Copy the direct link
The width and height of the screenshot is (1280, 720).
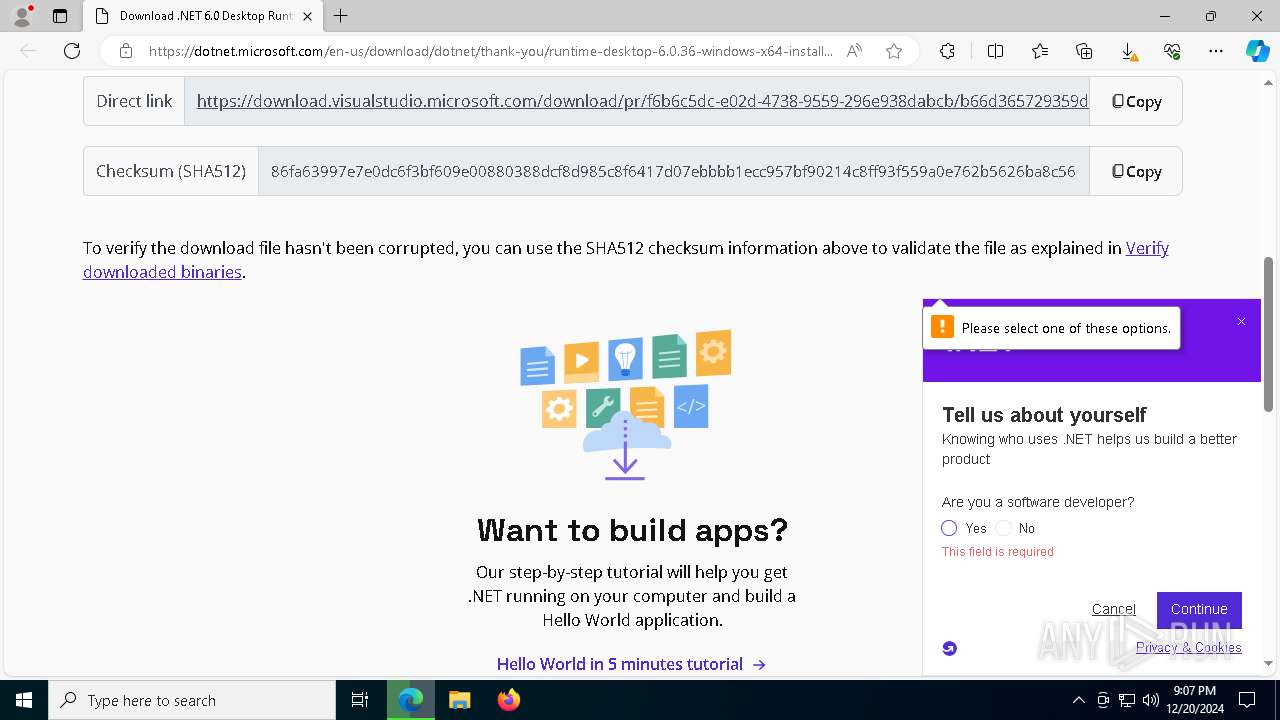click(x=1136, y=101)
